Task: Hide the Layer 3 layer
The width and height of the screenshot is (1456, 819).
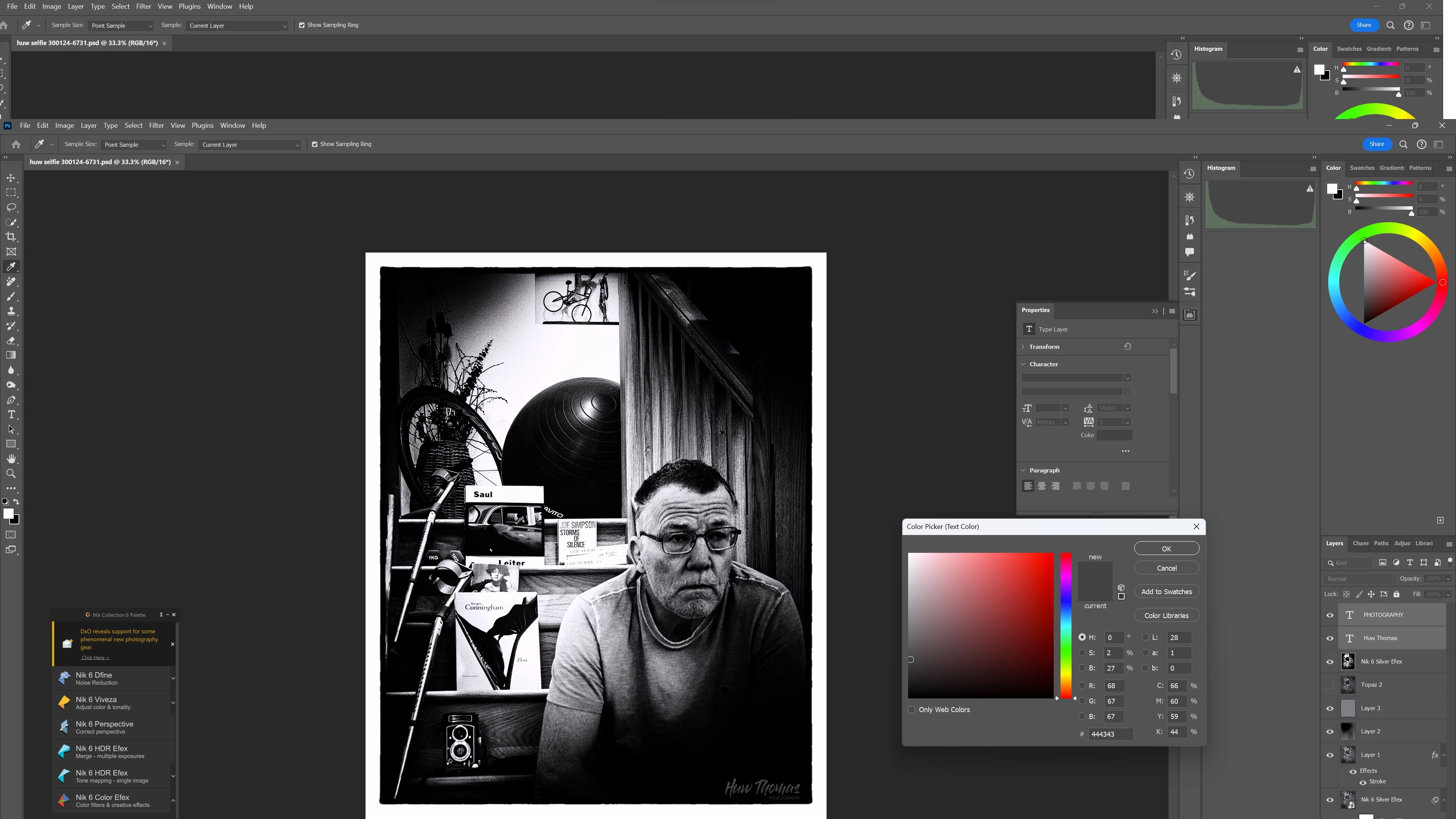Action: [x=1330, y=708]
